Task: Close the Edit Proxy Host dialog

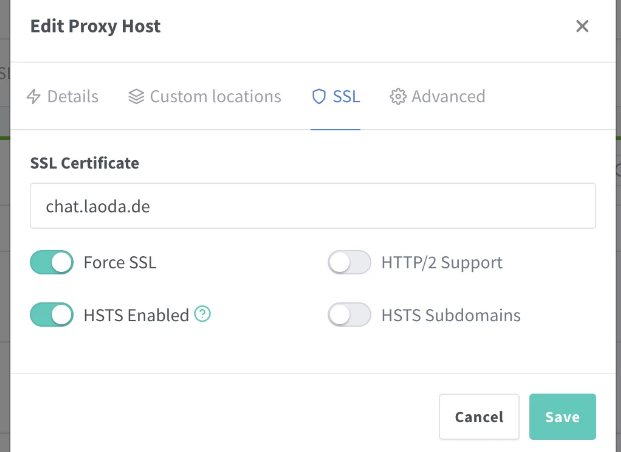Action: (x=582, y=27)
